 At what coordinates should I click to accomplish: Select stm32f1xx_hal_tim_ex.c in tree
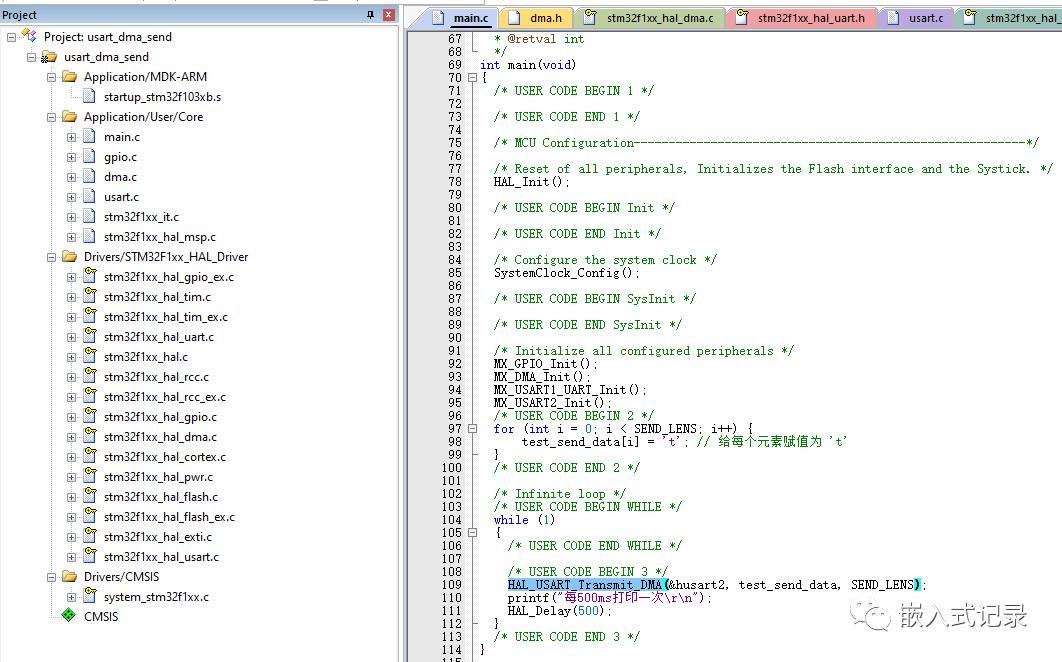point(165,317)
